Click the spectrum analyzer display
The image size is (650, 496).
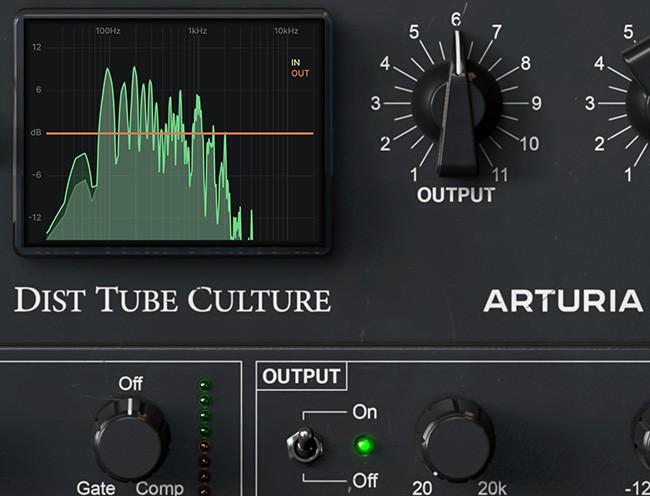pos(172,132)
